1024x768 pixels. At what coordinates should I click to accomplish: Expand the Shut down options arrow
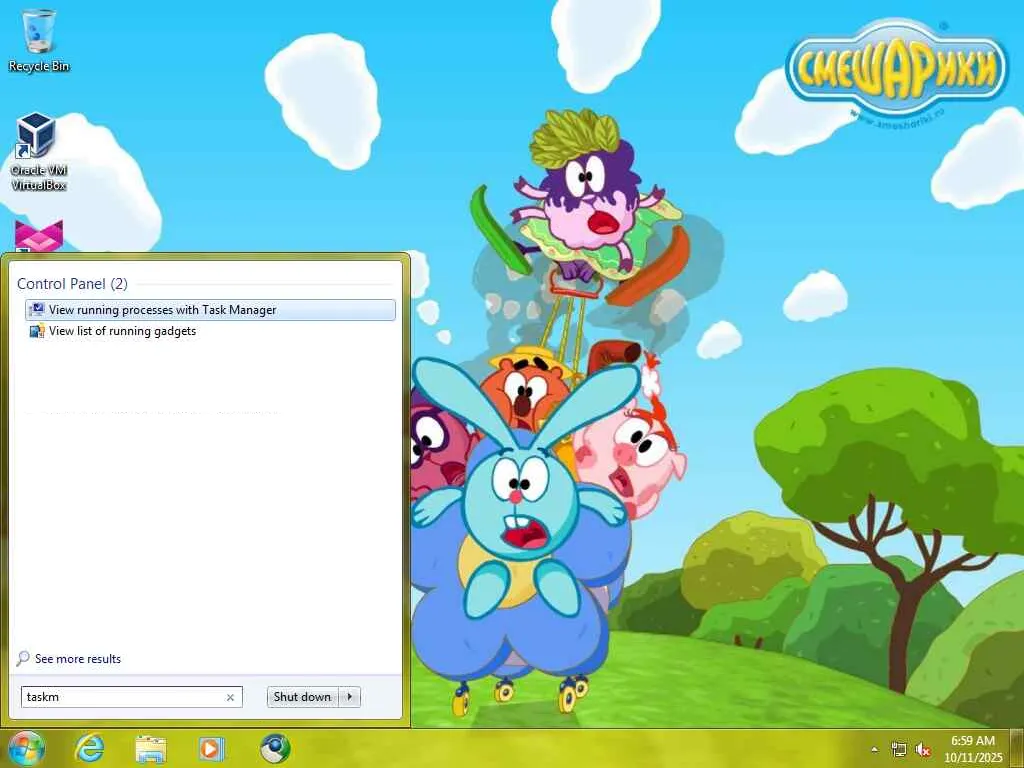pyautogui.click(x=350, y=697)
